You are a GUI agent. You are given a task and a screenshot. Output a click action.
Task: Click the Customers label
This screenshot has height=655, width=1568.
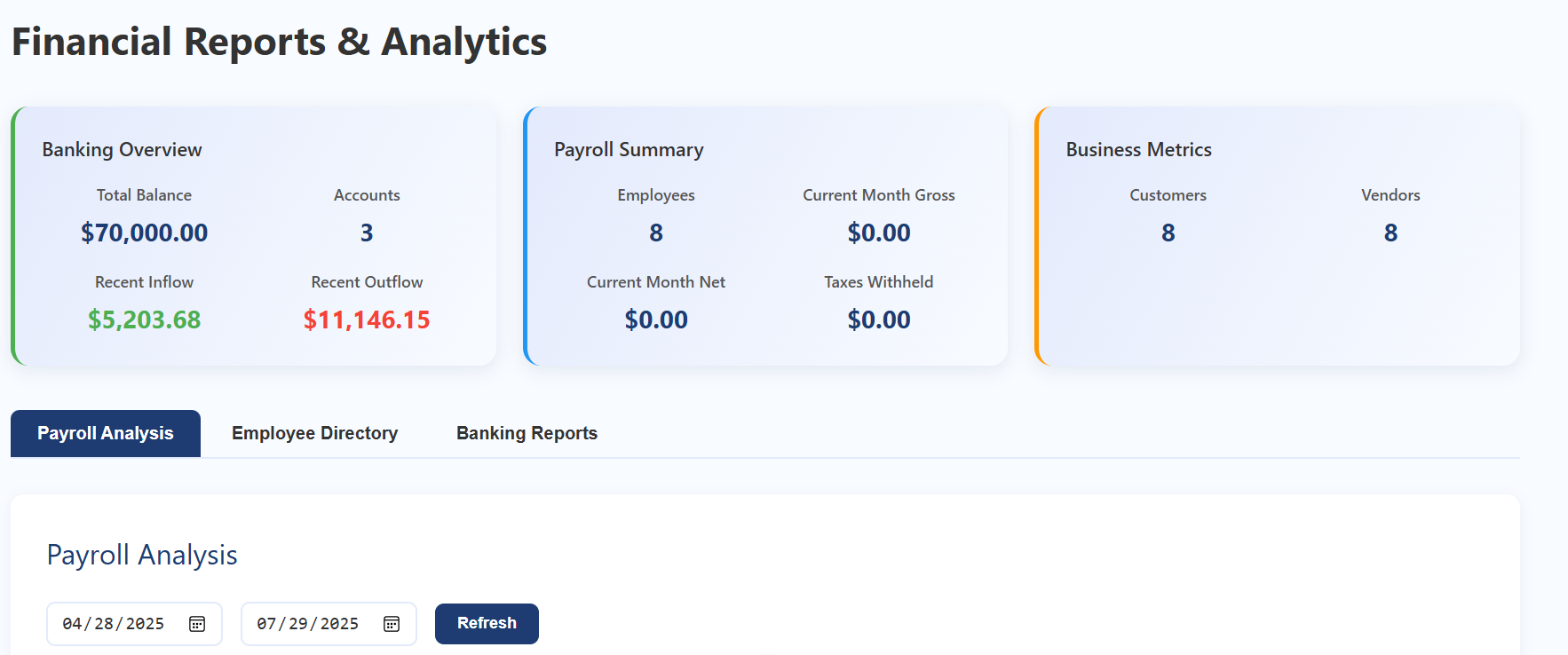click(x=1168, y=195)
